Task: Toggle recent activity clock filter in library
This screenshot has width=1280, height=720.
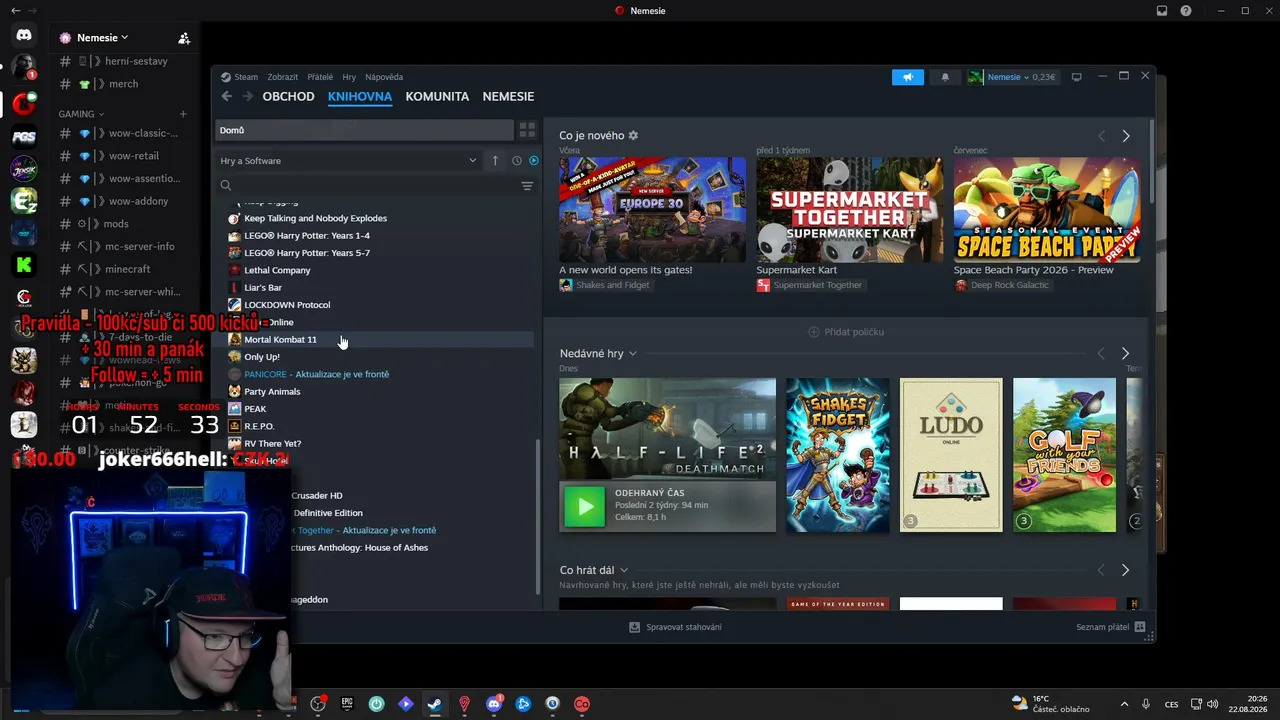Action: tap(517, 160)
